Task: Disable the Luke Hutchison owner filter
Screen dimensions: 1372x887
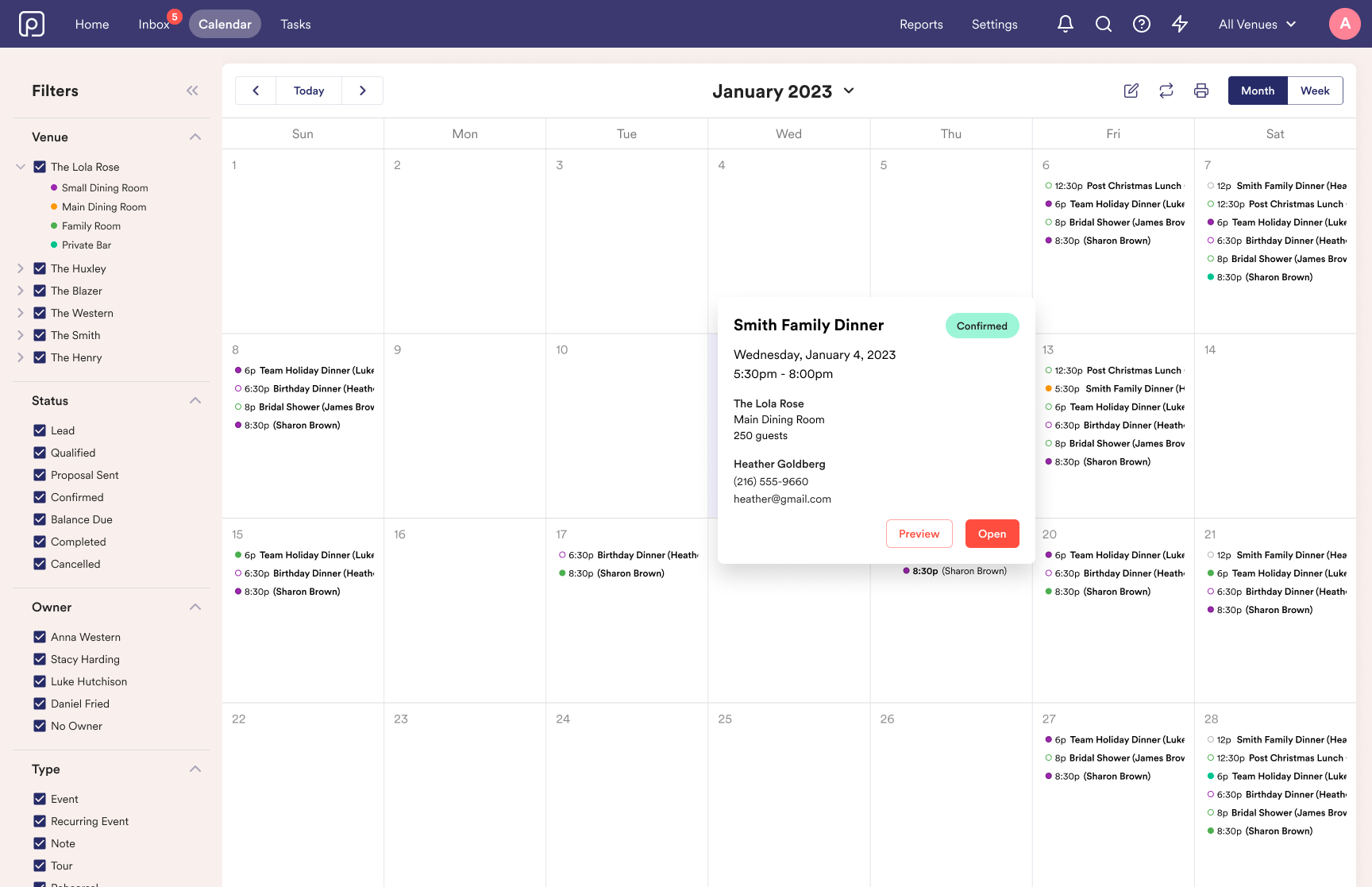Action: (40, 681)
